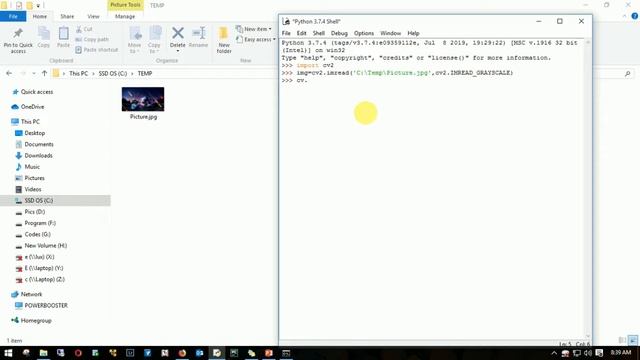Click the Copy icon in Clipboard group
The height and width of the screenshot is (360, 640).
click(x=44, y=34)
